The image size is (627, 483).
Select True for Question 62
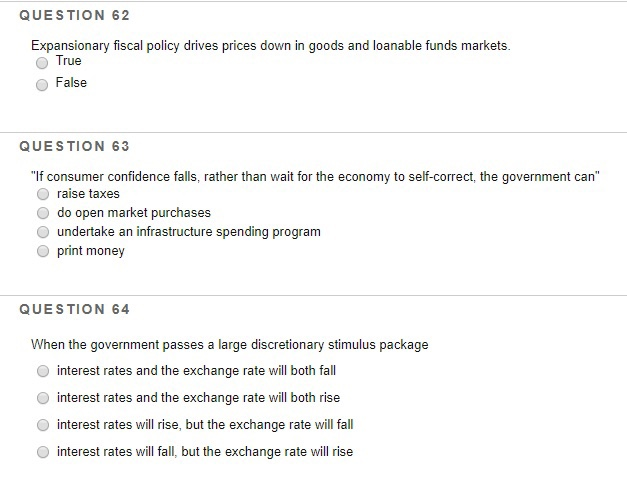[42, 63]
